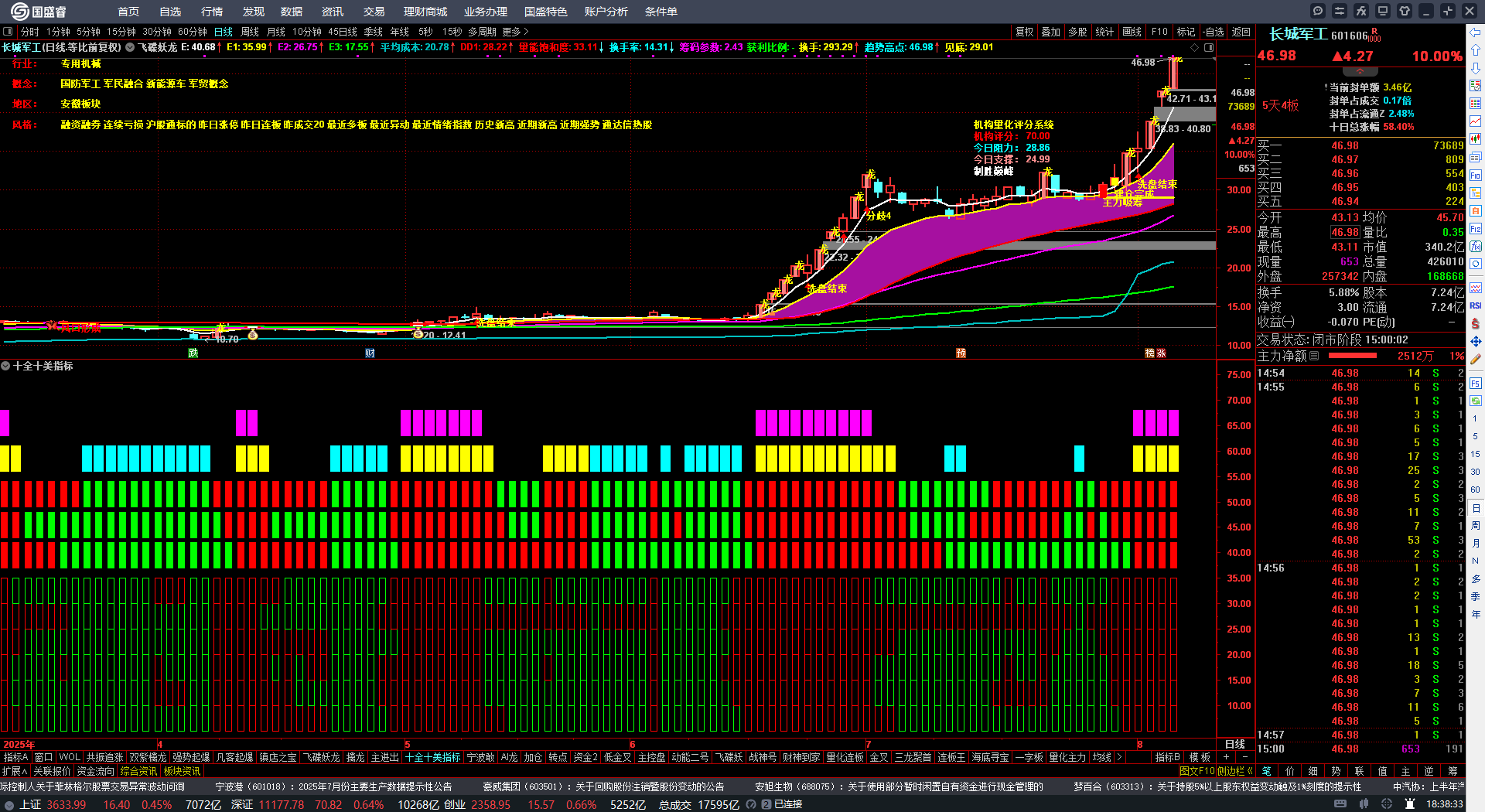Click the blue four-way move arrows icon
Image resolution: width=1485 pixels, height=812 pixels.
[1476, 342]
